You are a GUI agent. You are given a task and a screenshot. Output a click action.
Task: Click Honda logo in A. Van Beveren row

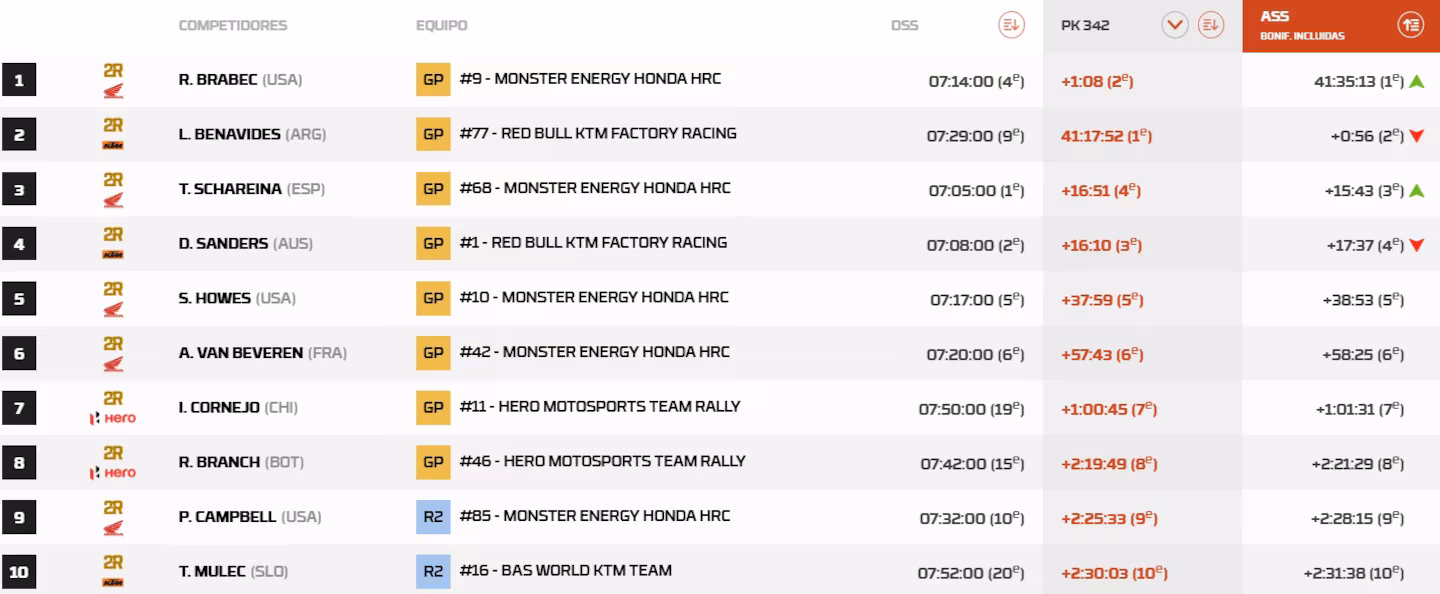click(x=113, y=365)
